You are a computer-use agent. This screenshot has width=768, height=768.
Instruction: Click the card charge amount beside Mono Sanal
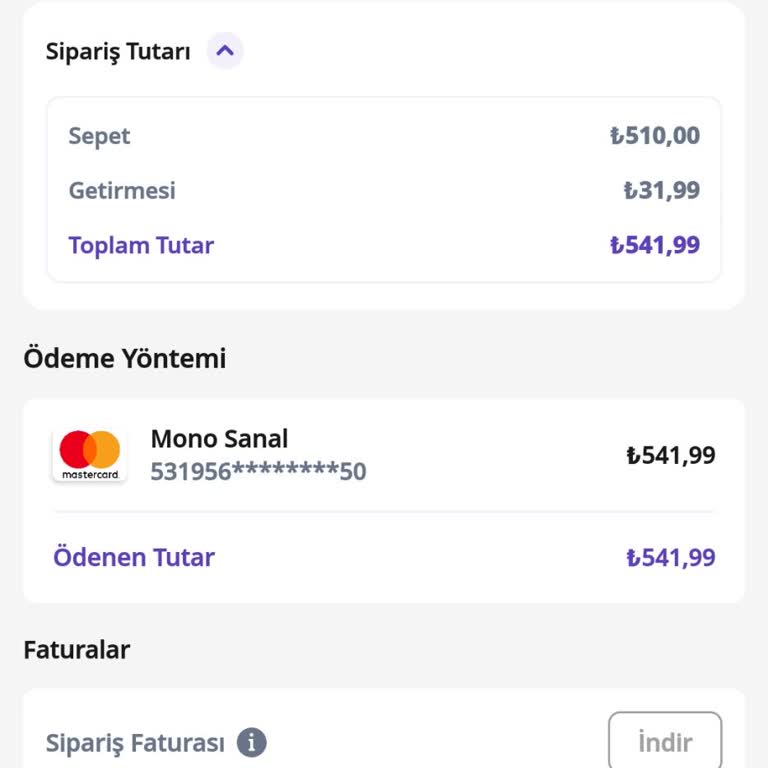[671, 456]
